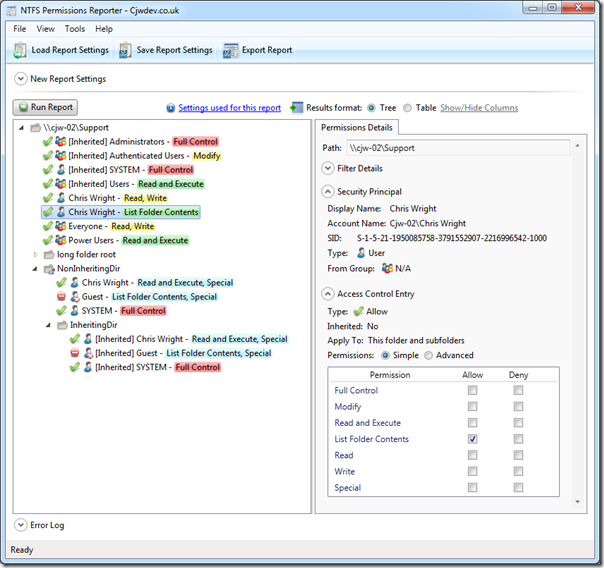Select the Tree results format radio button
The width and height of the screenshot is (604, 568).
pyautogui.click(x=371, y=108)
